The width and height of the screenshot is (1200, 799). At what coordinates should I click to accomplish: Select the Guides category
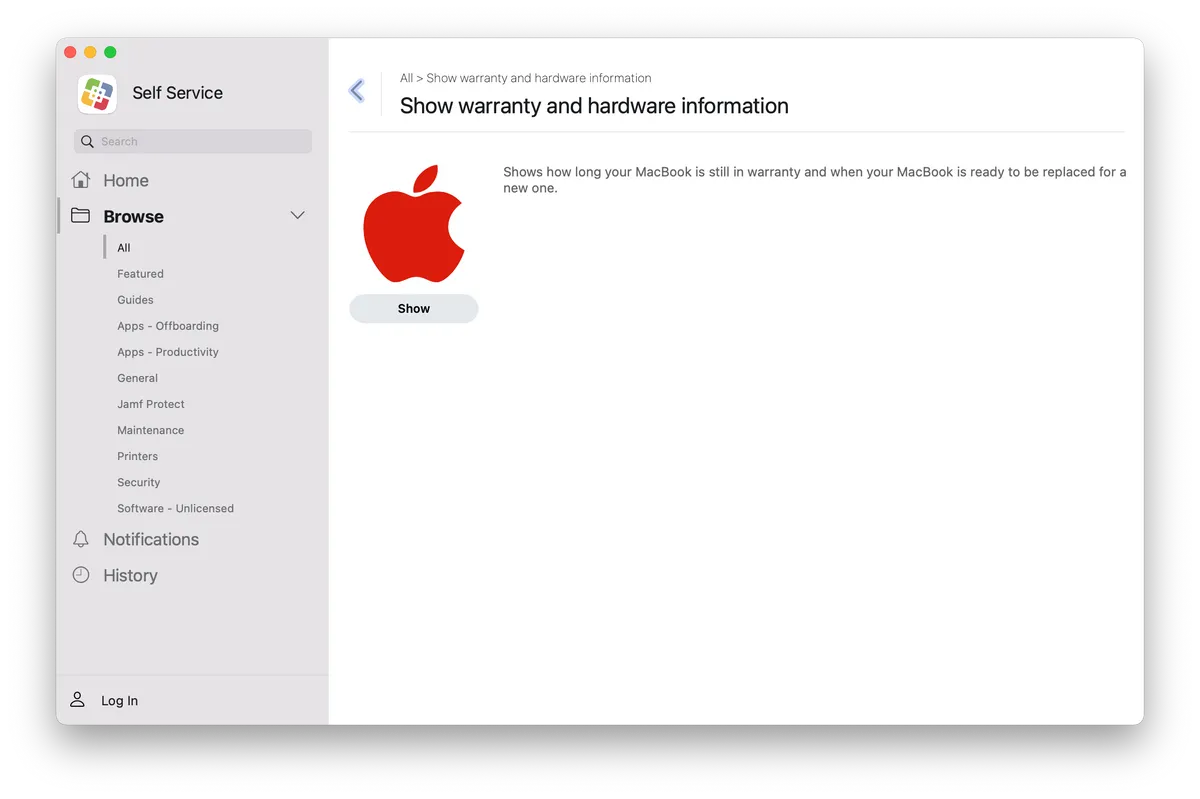135,300
